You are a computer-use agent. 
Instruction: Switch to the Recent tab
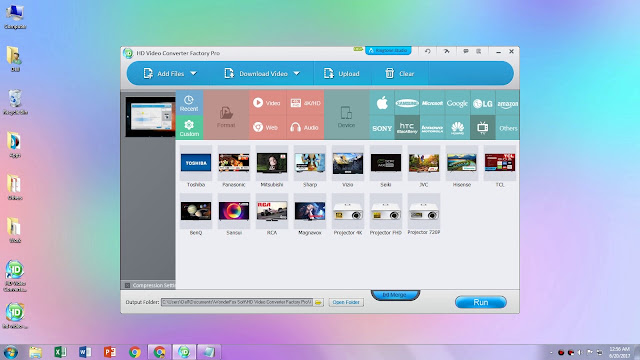point(189,103)
